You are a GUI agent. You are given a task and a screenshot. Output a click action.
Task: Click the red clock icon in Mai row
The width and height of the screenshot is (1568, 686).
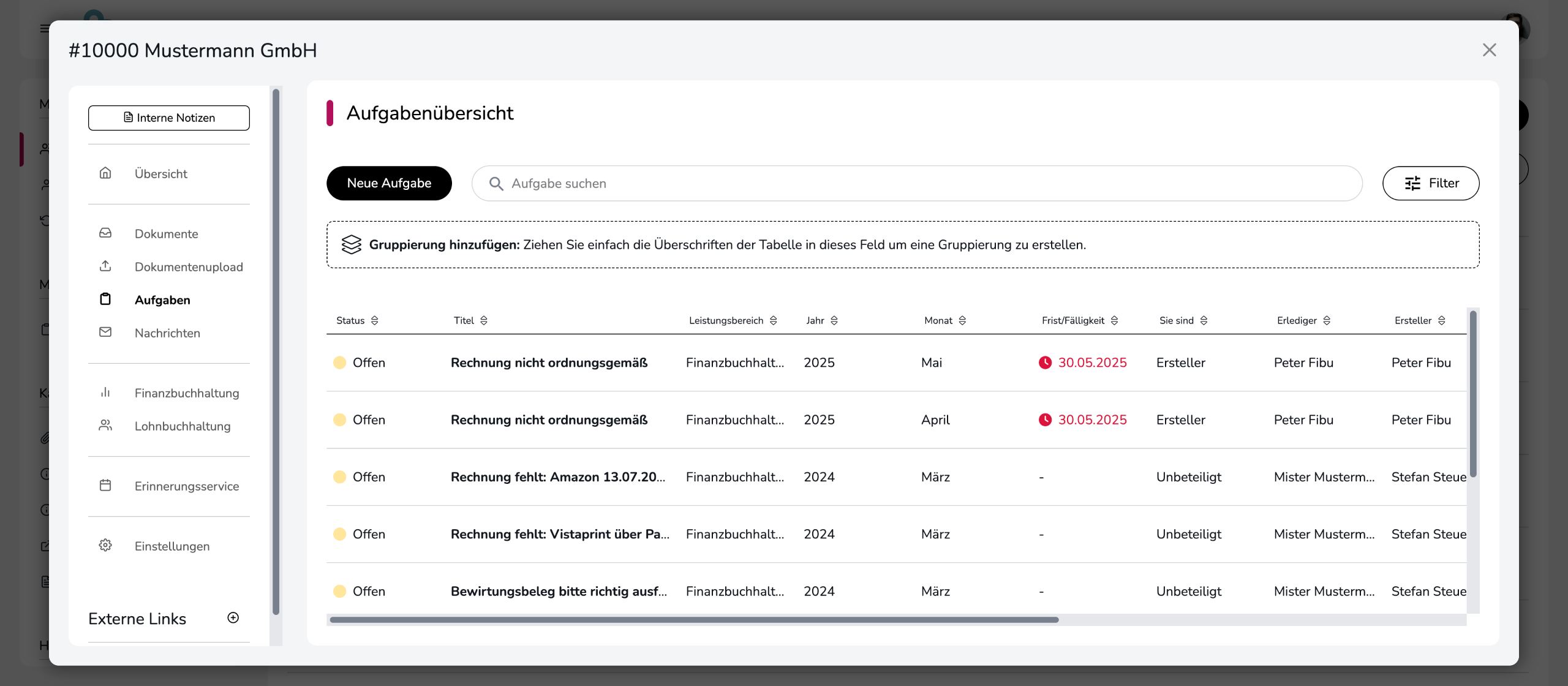[1045, 363]
